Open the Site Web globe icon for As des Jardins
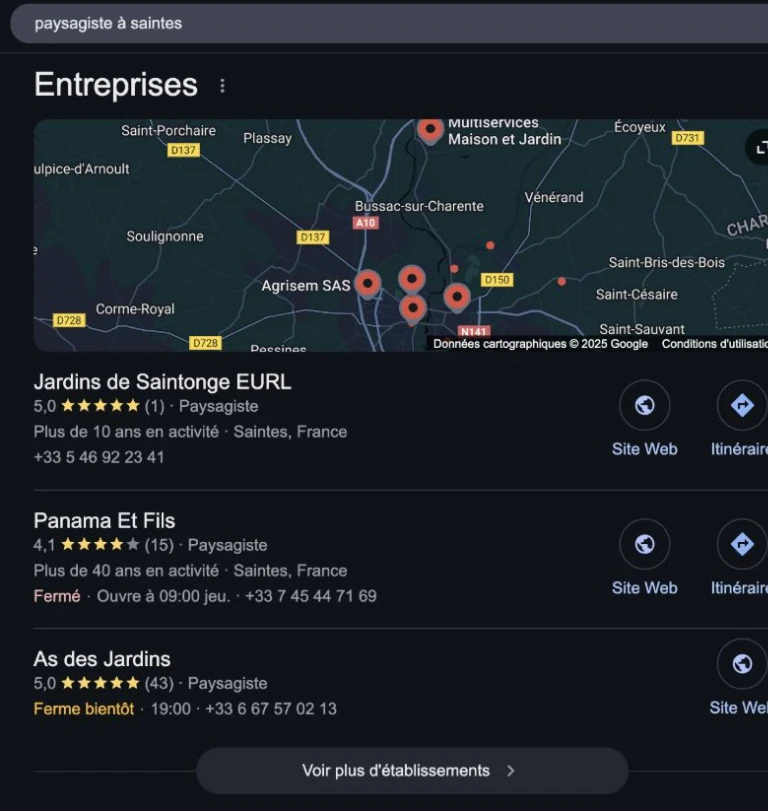The image size is (768, 811). [742, 664]
